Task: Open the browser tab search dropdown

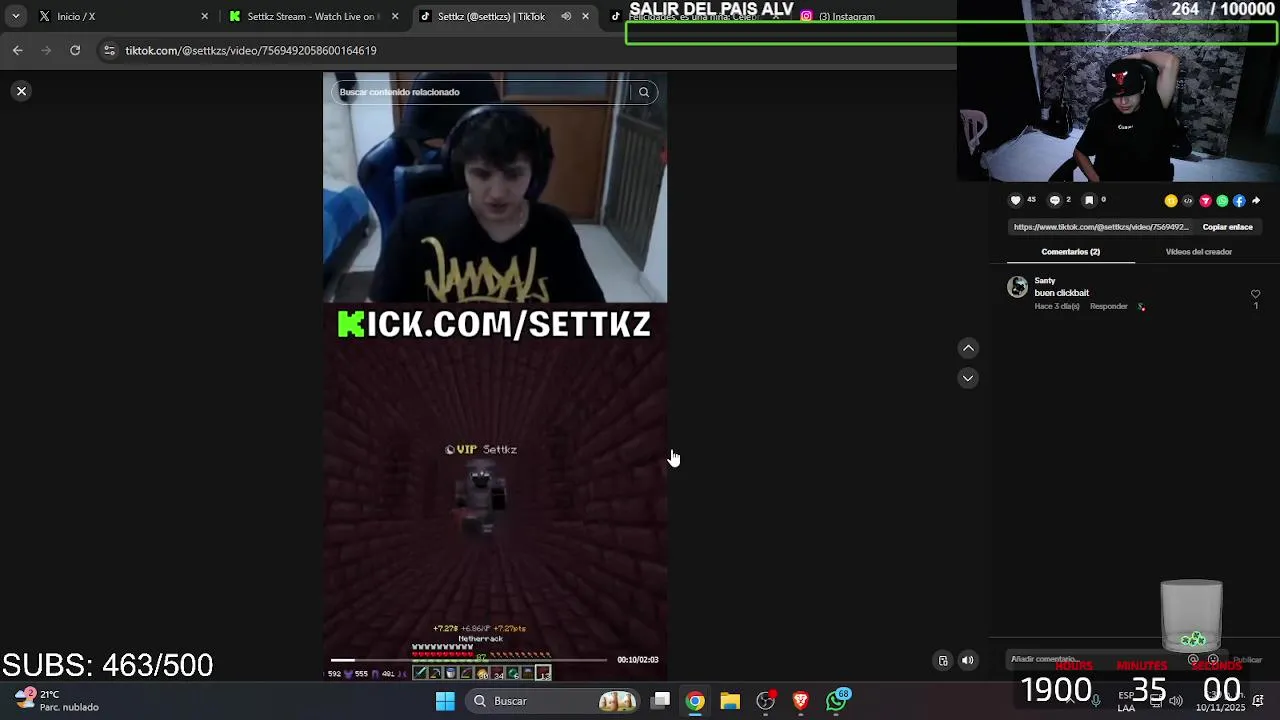Action: click(x=15, y=16)
